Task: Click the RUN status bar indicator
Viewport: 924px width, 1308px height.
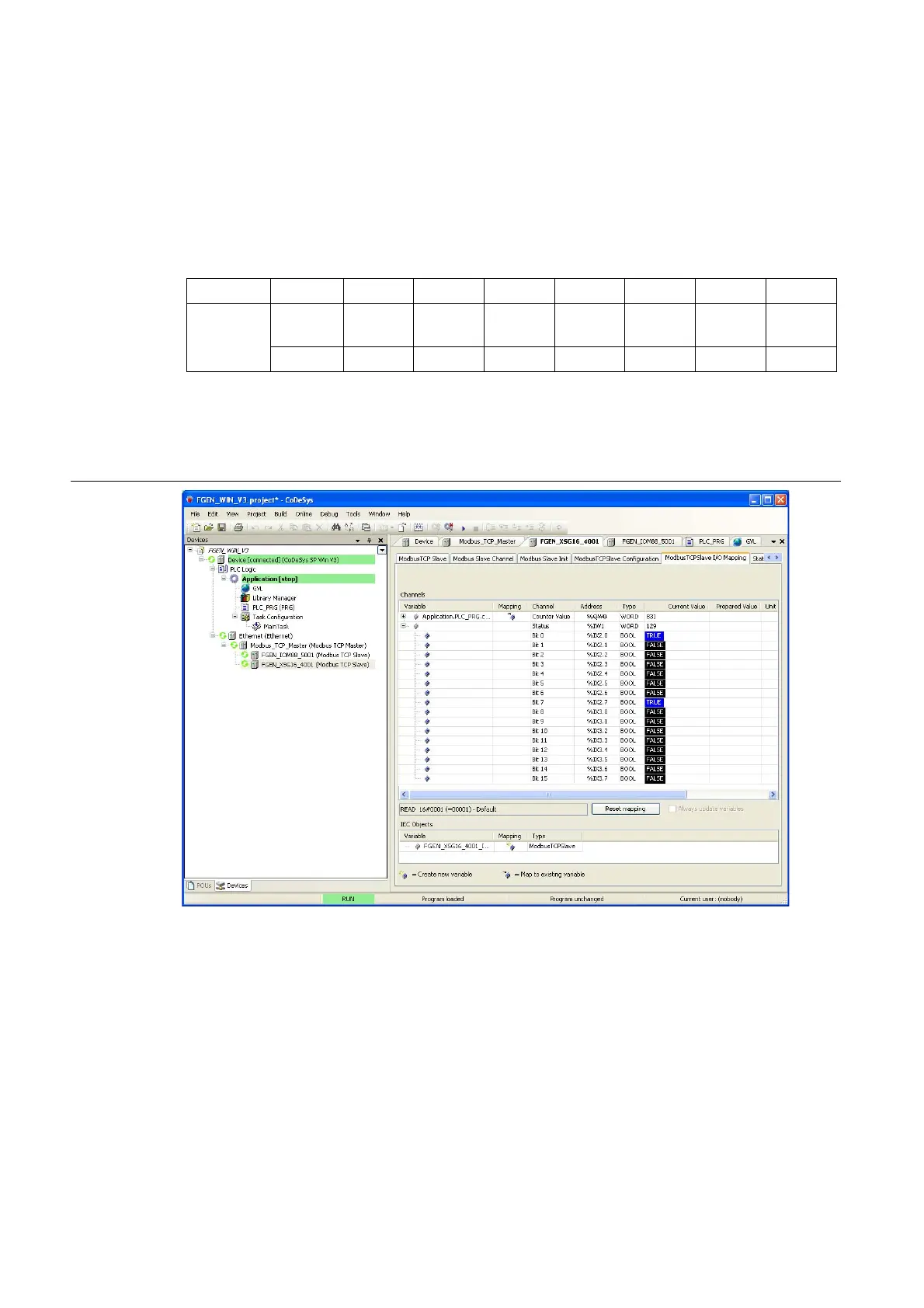Action: pyautogui.click(x=348, y=899)
